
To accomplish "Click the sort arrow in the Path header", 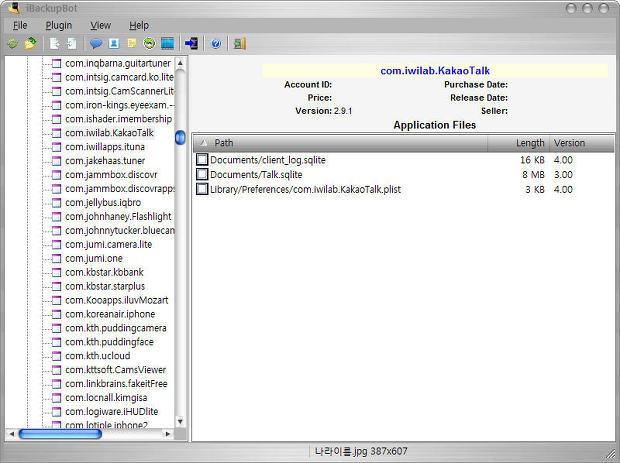I will (204, 143).
